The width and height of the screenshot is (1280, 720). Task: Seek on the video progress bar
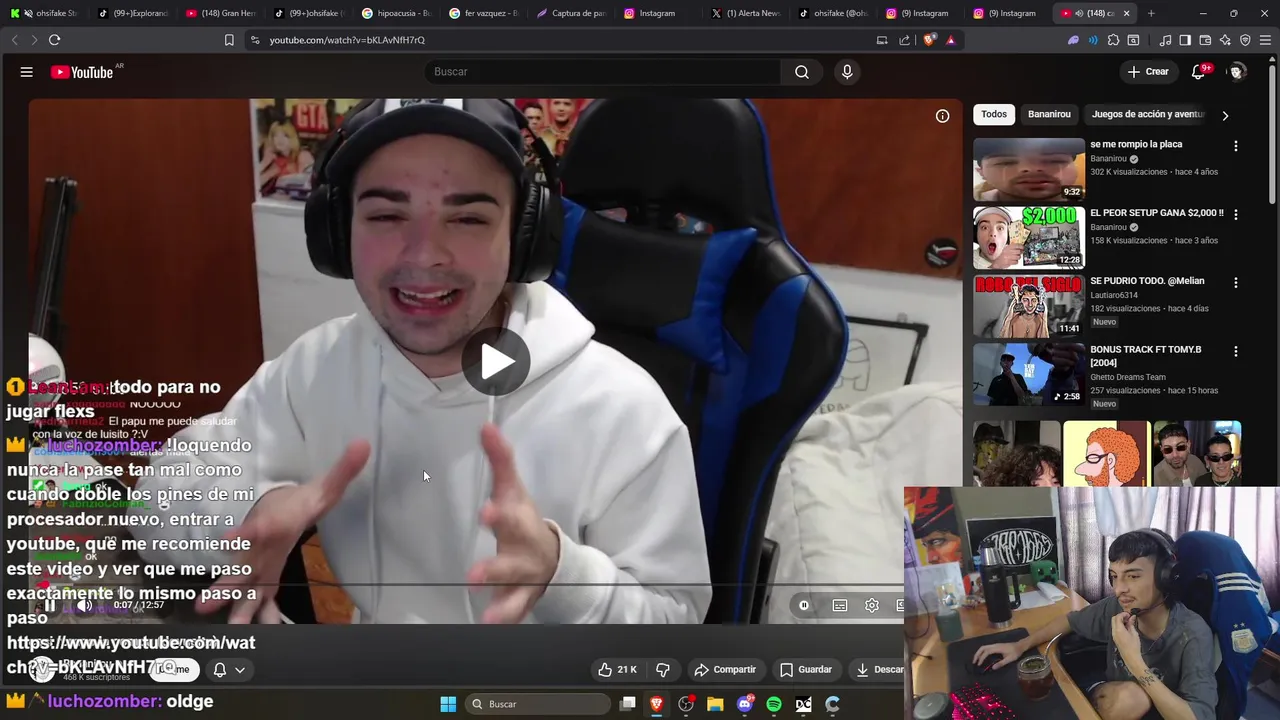tap(466, 584)
